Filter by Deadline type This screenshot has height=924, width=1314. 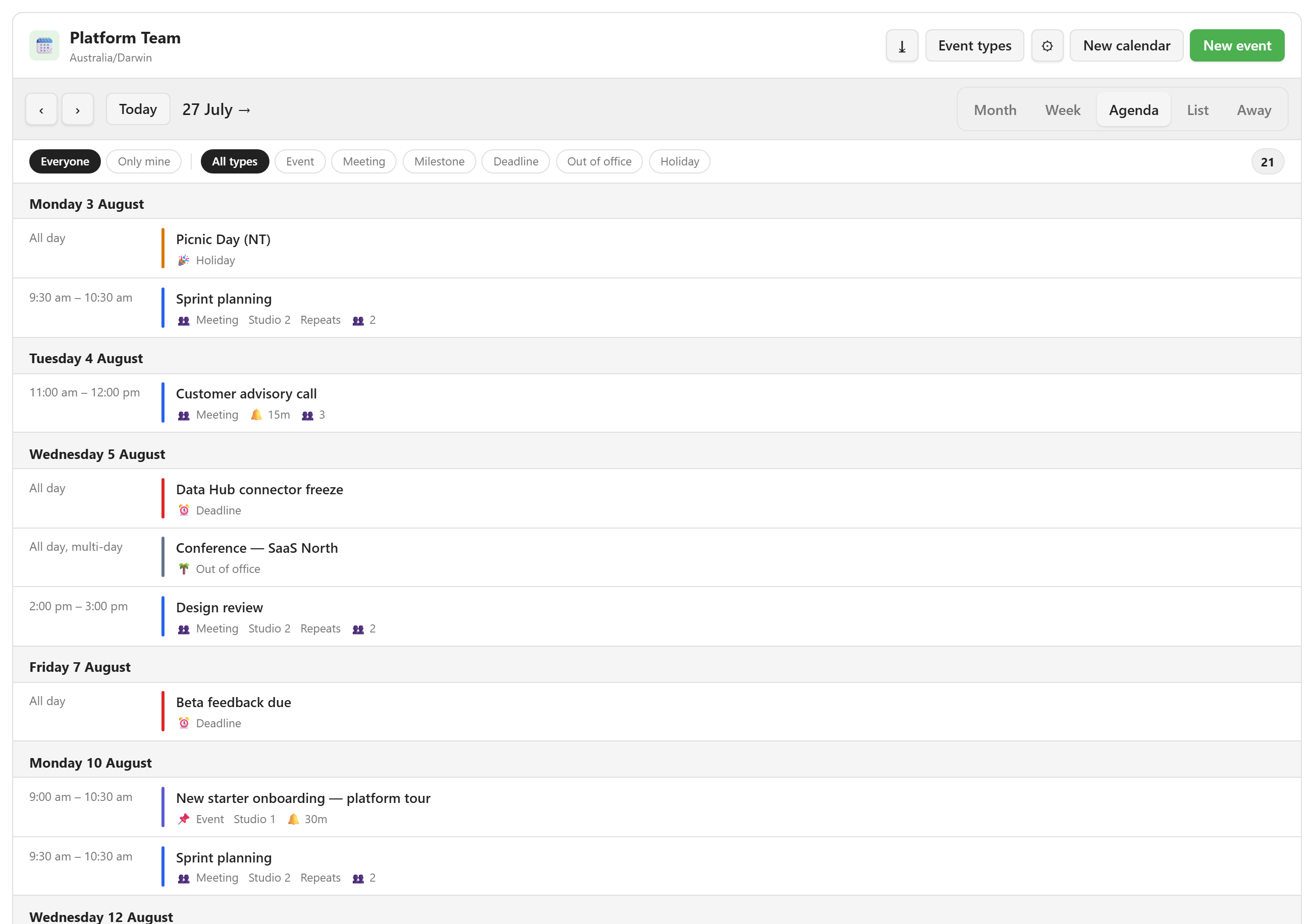(515, 161)
